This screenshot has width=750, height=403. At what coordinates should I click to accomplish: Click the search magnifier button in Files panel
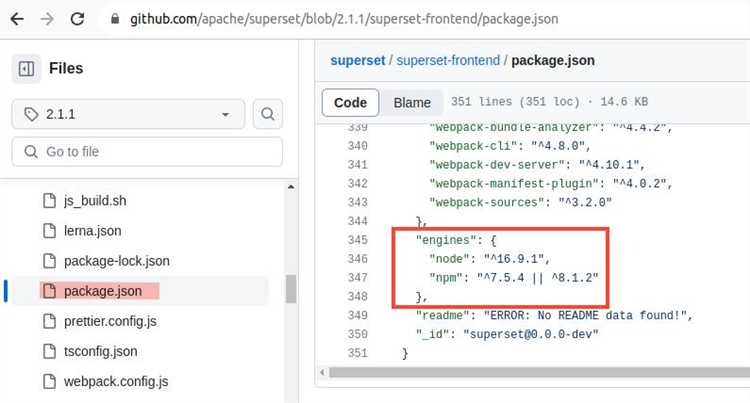pos(268,114)
